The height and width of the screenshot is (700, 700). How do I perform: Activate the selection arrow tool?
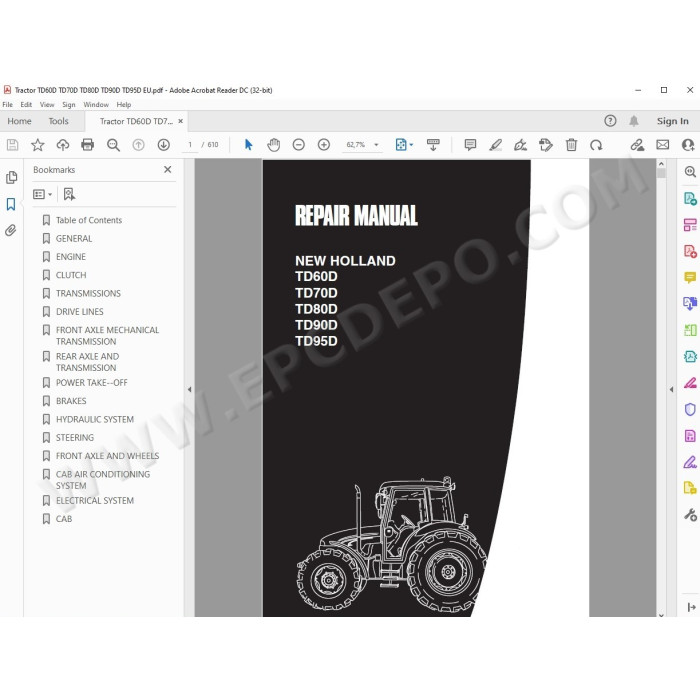tap(249, 145)
